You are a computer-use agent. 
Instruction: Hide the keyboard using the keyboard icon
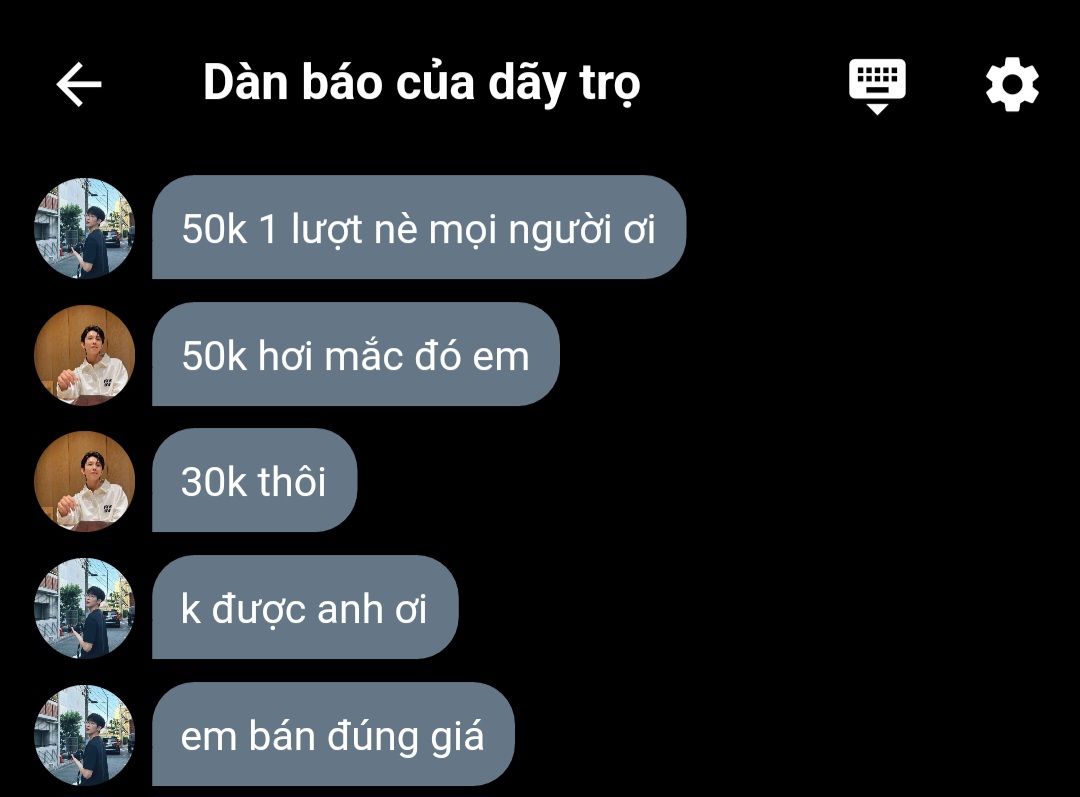[877, 86]
